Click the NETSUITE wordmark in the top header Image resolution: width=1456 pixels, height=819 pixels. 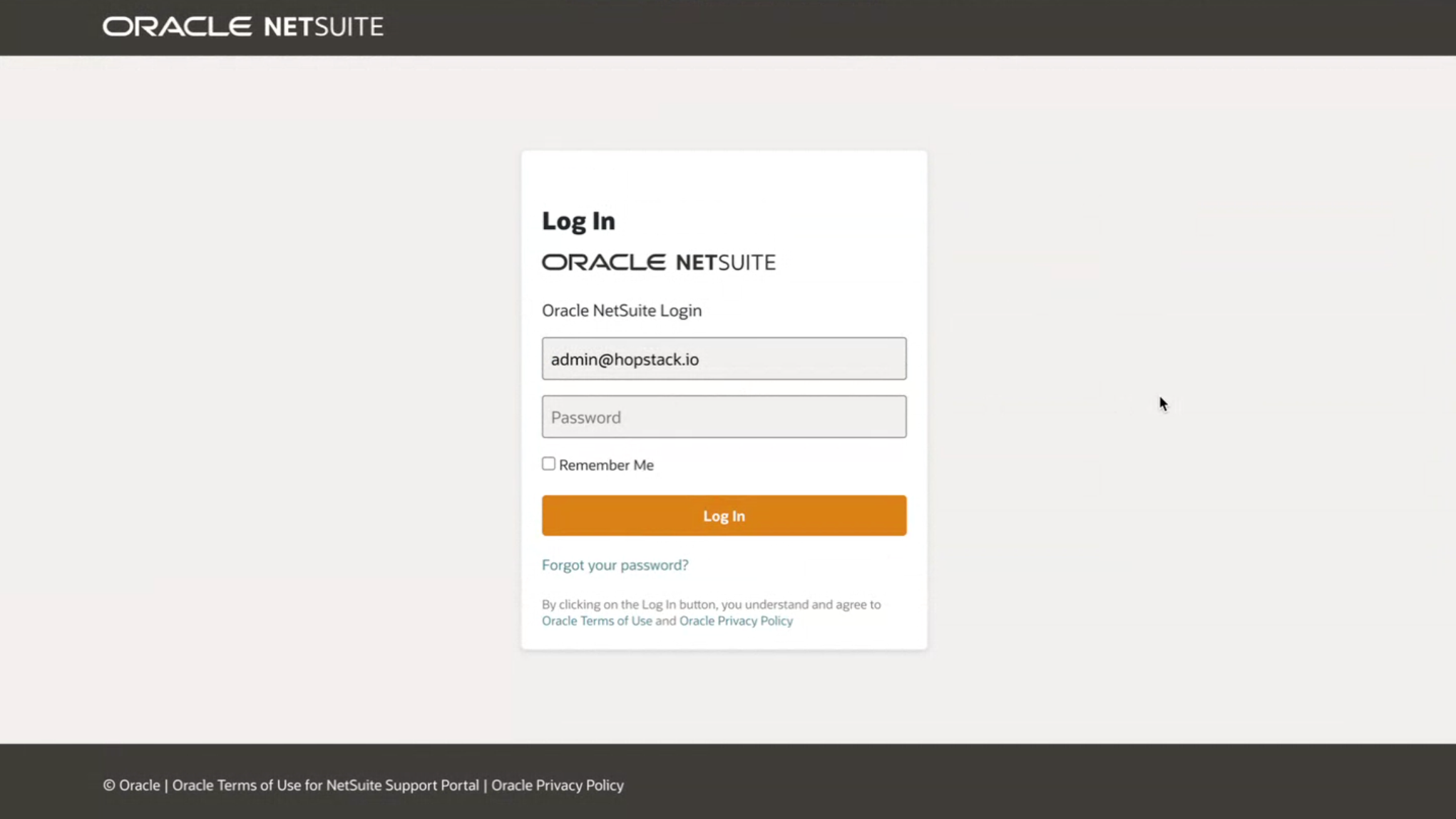coord(323,27)
